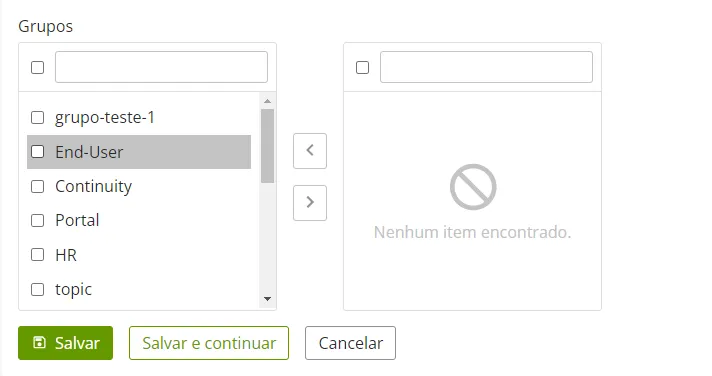The height and width of the screenshot is (376, 712).
Task: Toggle select-all checkbox in right list
Action: pos(362,68)
